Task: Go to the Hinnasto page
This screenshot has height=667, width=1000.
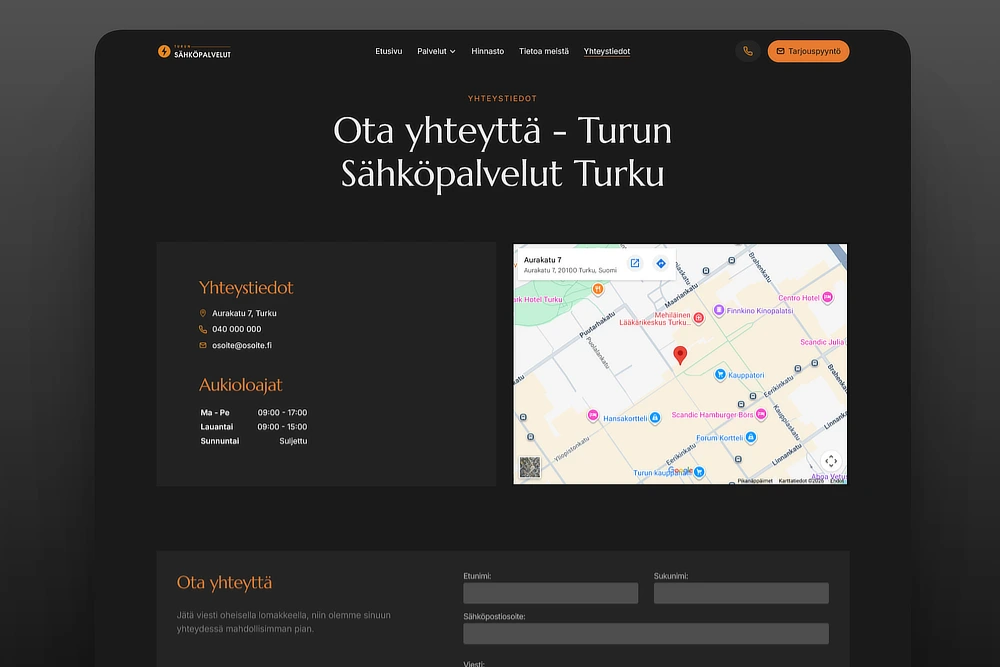Action: coord(487,51)
